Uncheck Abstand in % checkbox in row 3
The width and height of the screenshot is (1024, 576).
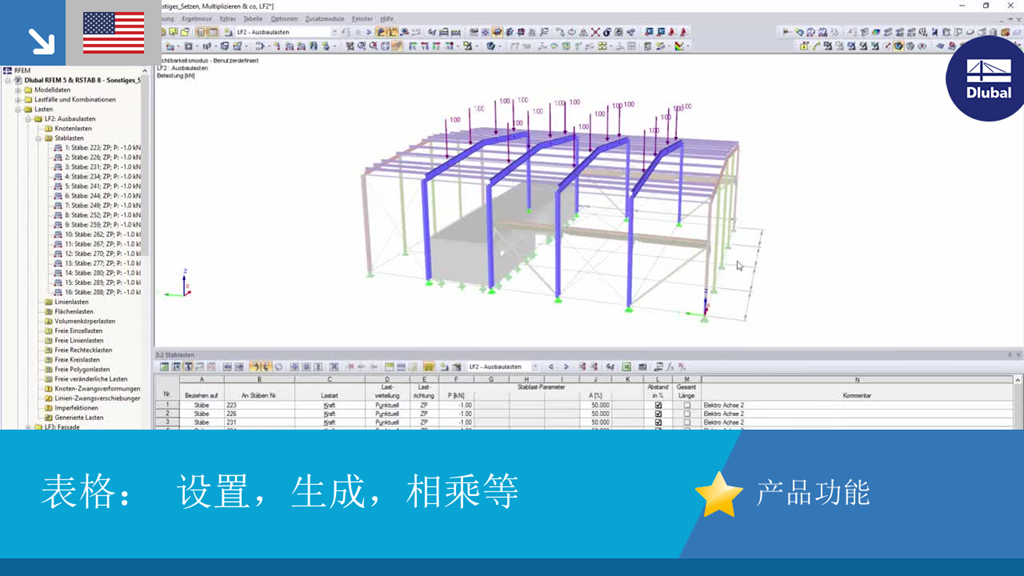pyautogui.click(x=658, y=423)
